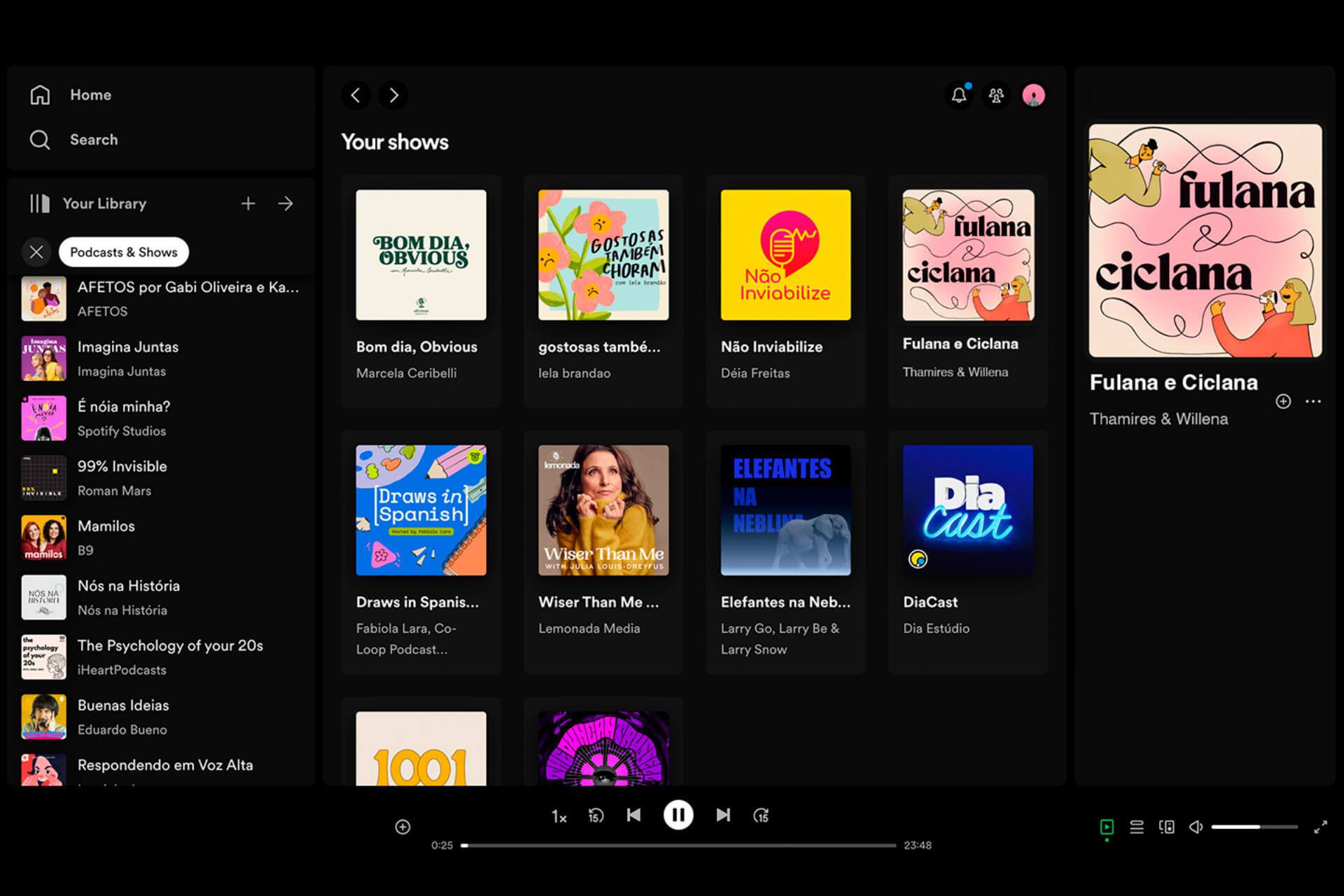Open the Friend Activity people icon
The height and width of the screenshot is (896, 1344).
pyautogui.click(x=996, y=95)
